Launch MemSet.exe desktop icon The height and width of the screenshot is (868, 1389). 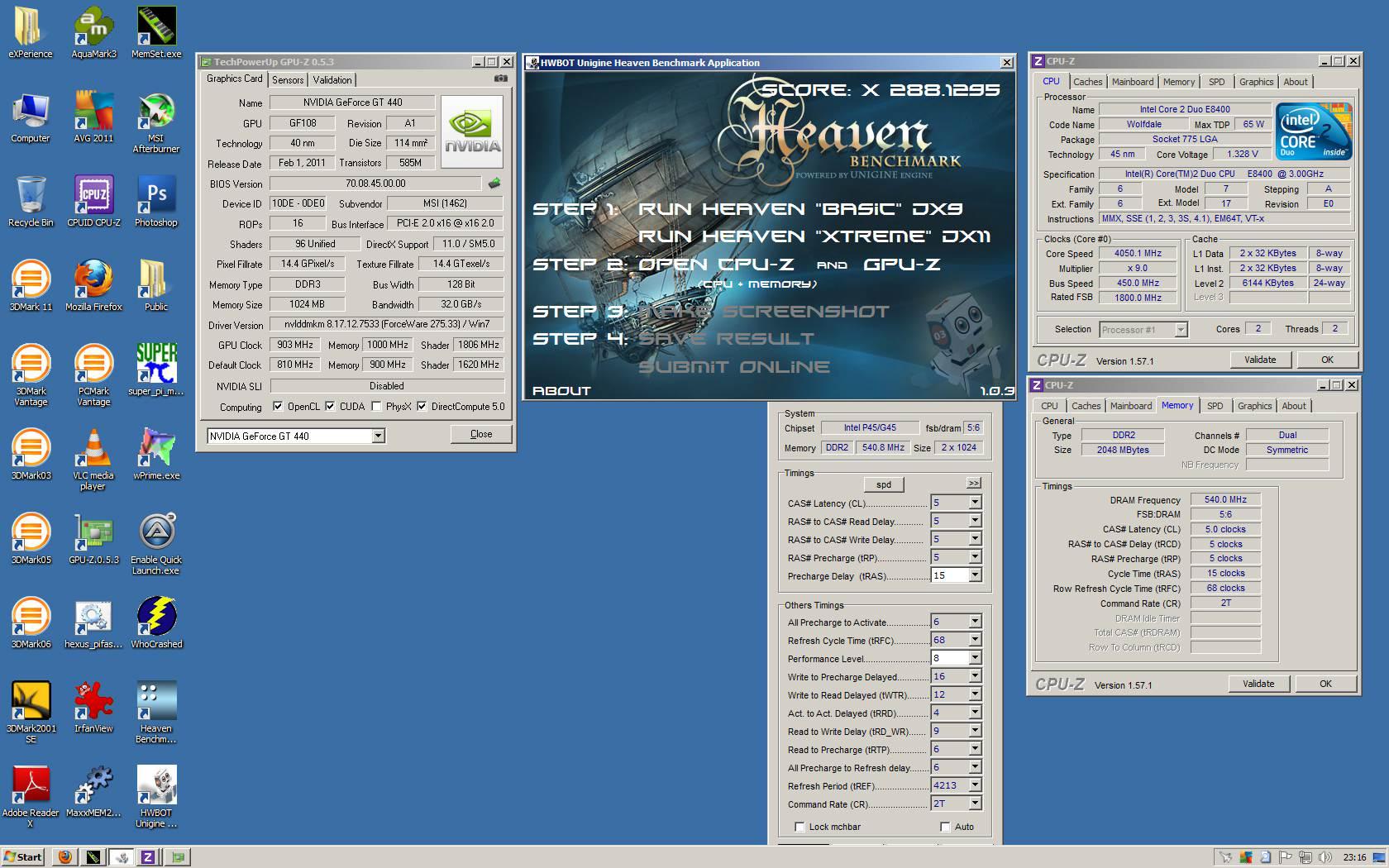click(x=156, y=33)
